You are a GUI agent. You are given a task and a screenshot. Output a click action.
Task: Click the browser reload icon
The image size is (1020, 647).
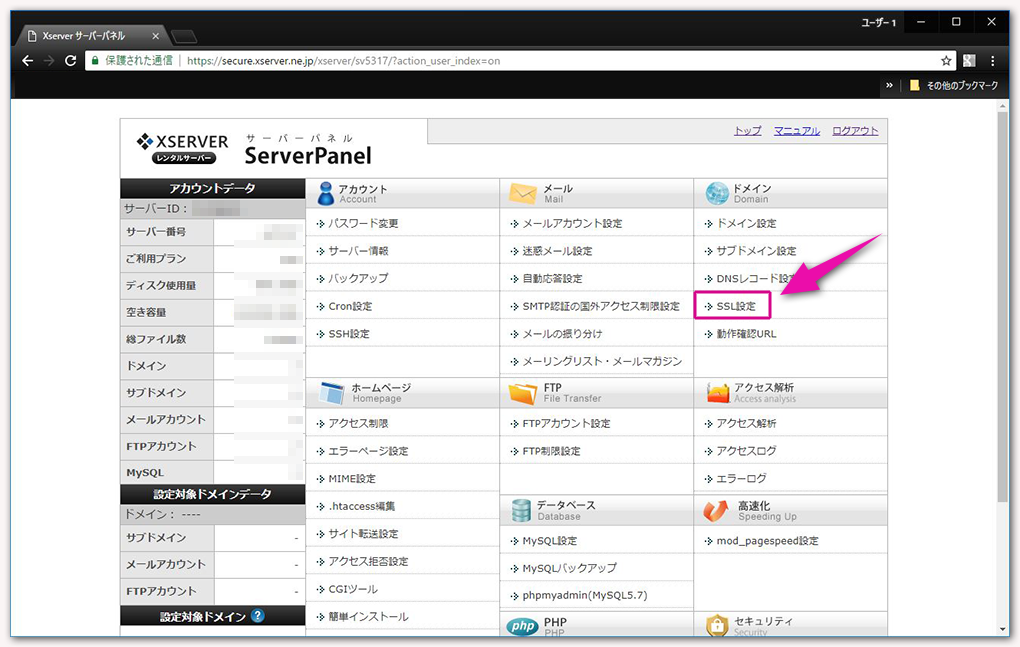click(69, 60)
